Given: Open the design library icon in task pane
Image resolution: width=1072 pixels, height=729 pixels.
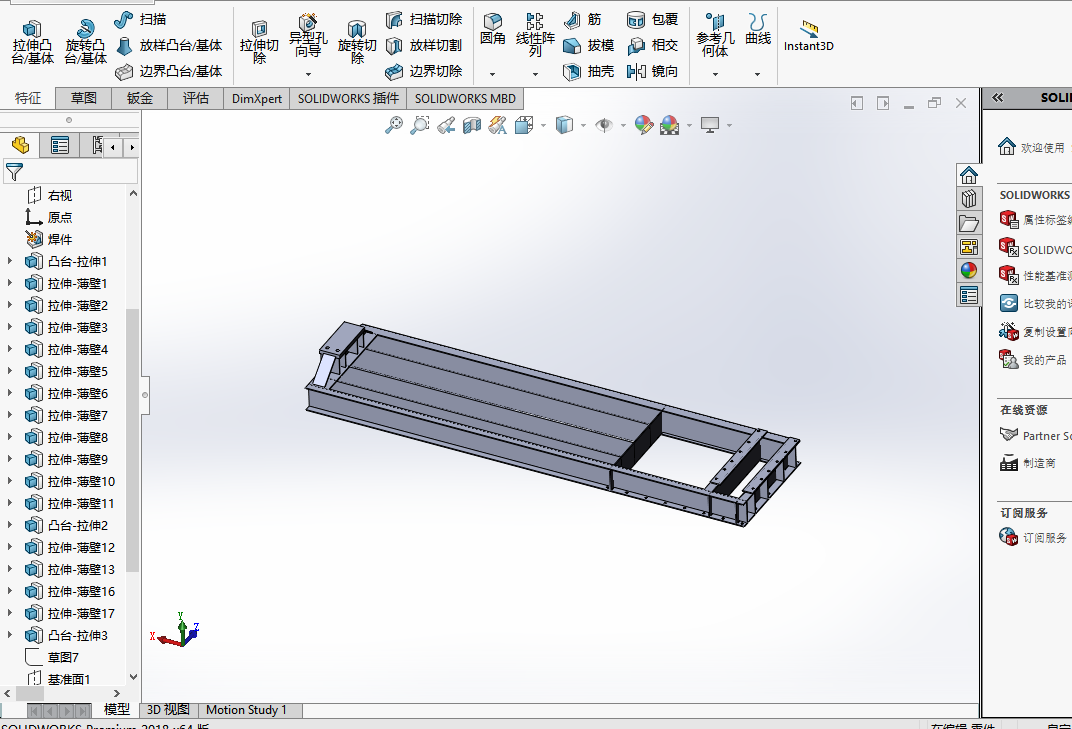Looking at the screenshot, I should click(969, 199).
